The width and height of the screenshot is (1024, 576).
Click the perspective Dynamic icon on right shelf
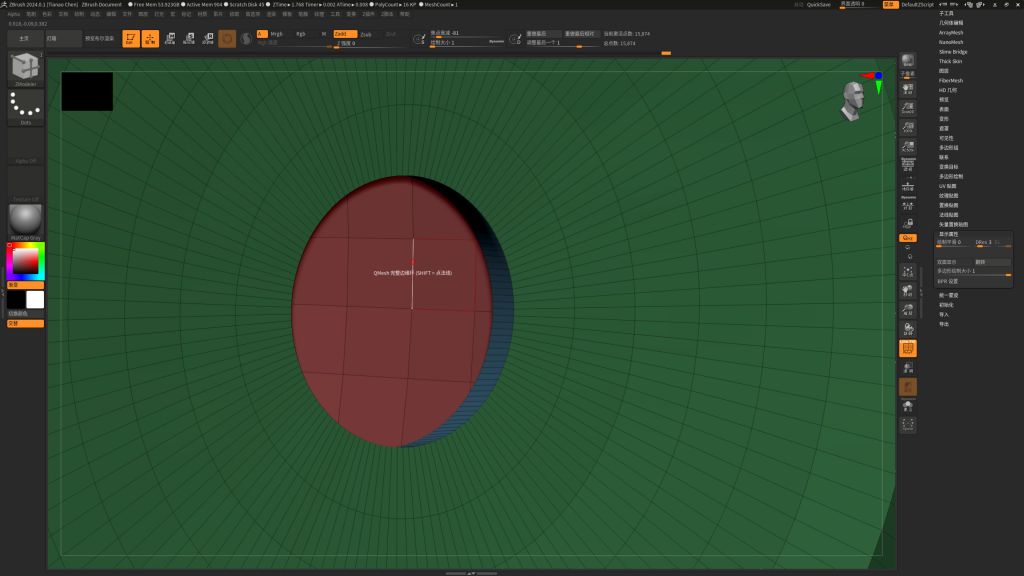(908, 165)
